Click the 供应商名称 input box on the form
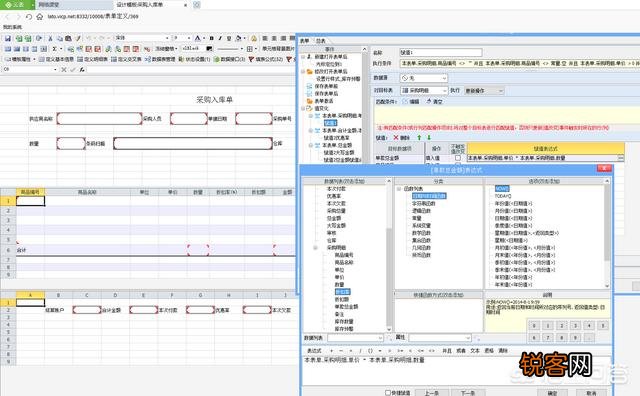The width and height of the screenshot is (640, 396). click(x=99, y=118)
